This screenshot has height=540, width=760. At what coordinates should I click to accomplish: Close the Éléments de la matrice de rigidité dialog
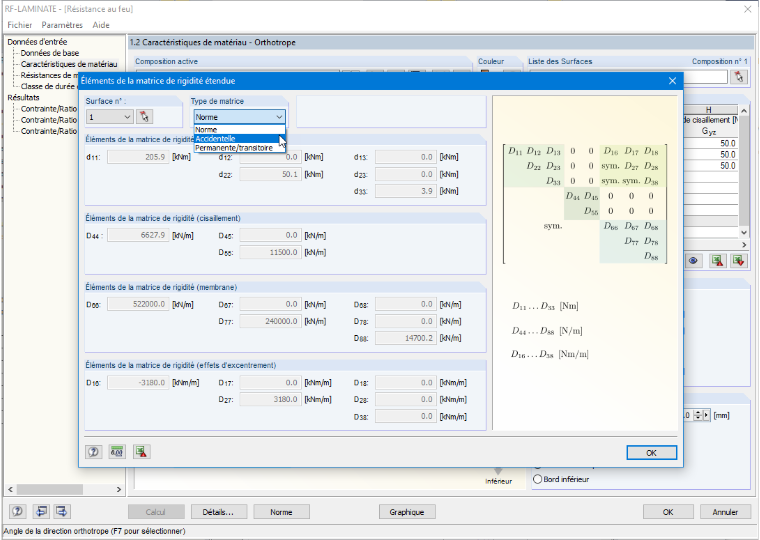point(672,81)
